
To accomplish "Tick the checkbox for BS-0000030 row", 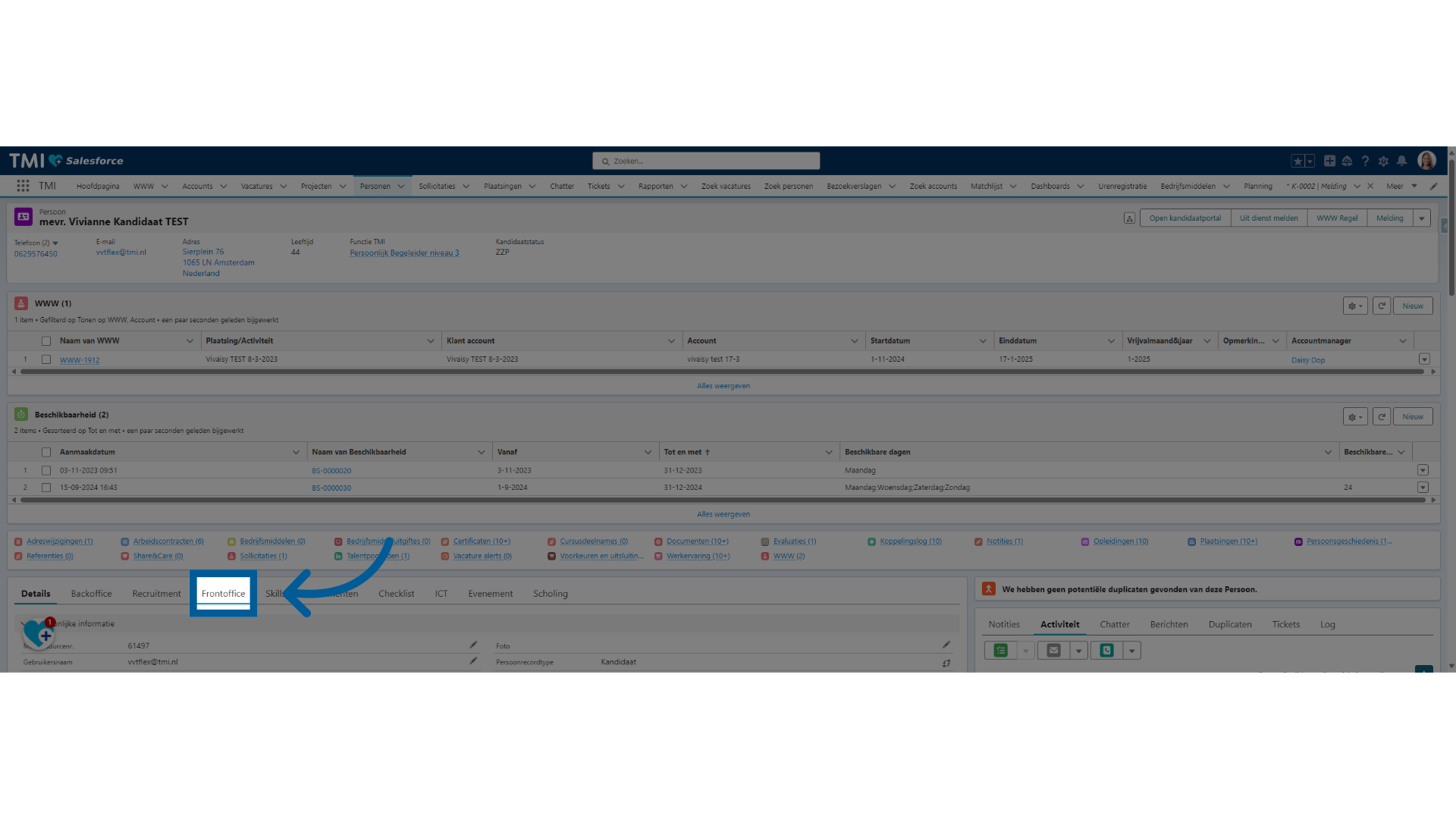I will pyautogui.click(x=46, y=488).
